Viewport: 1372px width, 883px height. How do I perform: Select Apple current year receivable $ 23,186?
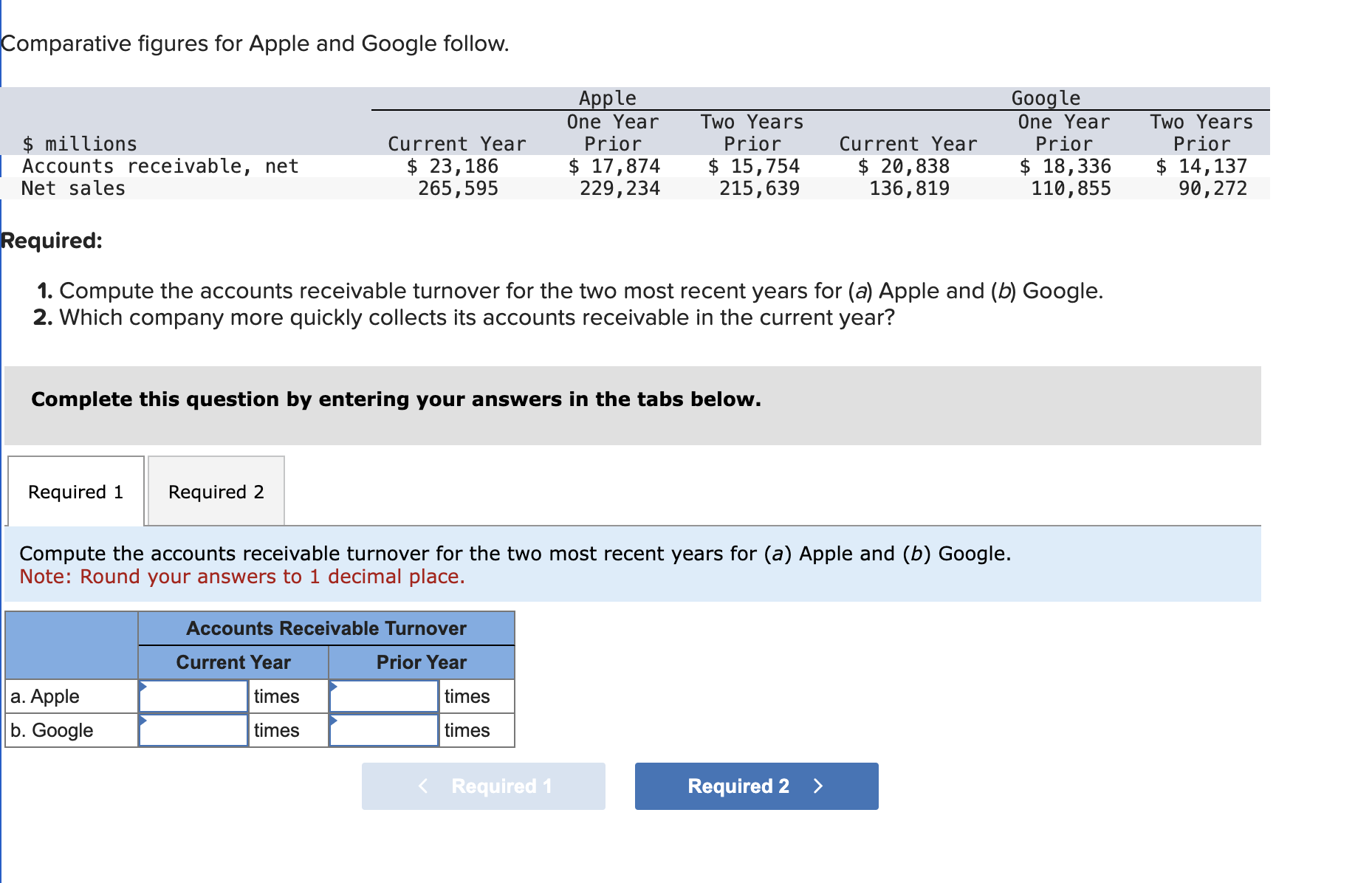point(453,166)
